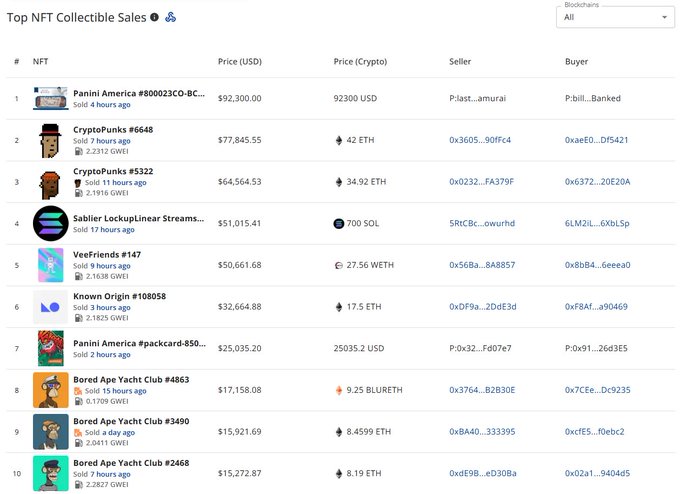680x494 pixels.
Task: Click the ETH icon beside 42 ETH
Action: [x=339, y=140]
